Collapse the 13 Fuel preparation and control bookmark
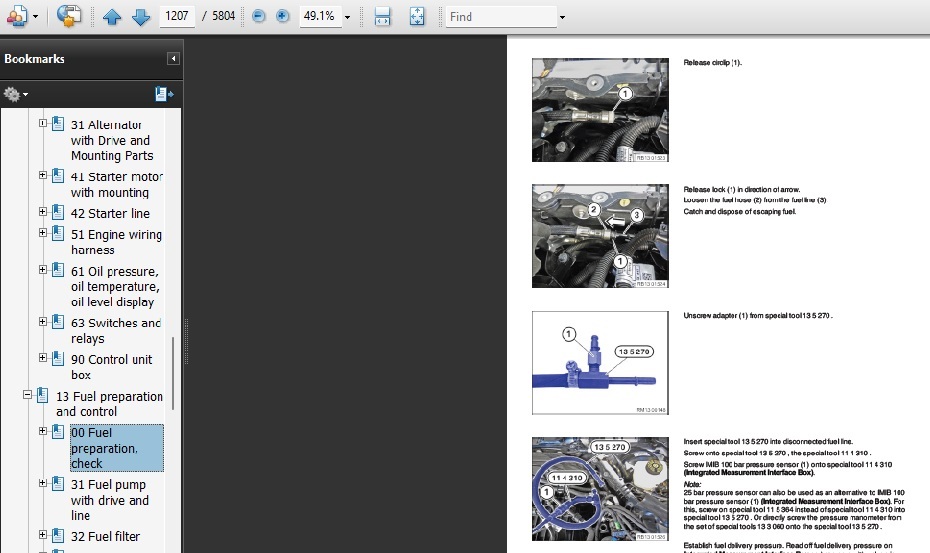 27,395
